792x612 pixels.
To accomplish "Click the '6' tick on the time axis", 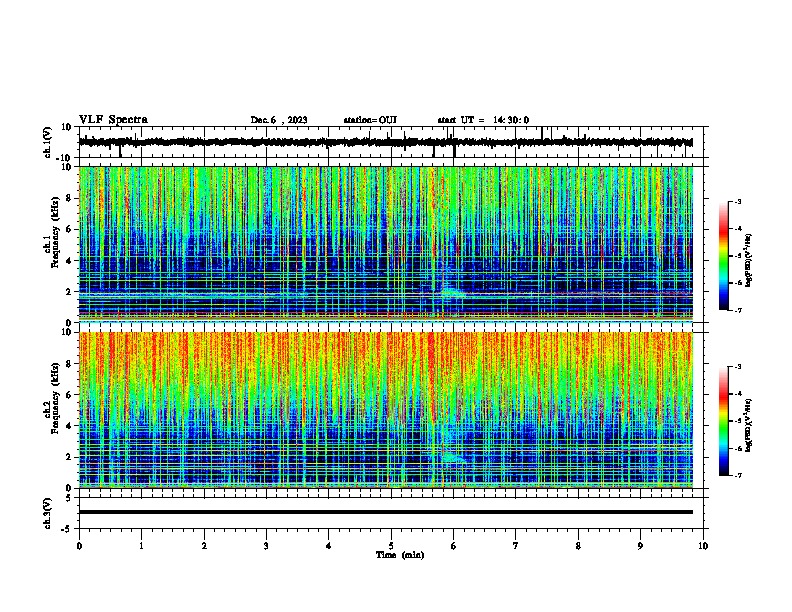I will tap(453, 546).
